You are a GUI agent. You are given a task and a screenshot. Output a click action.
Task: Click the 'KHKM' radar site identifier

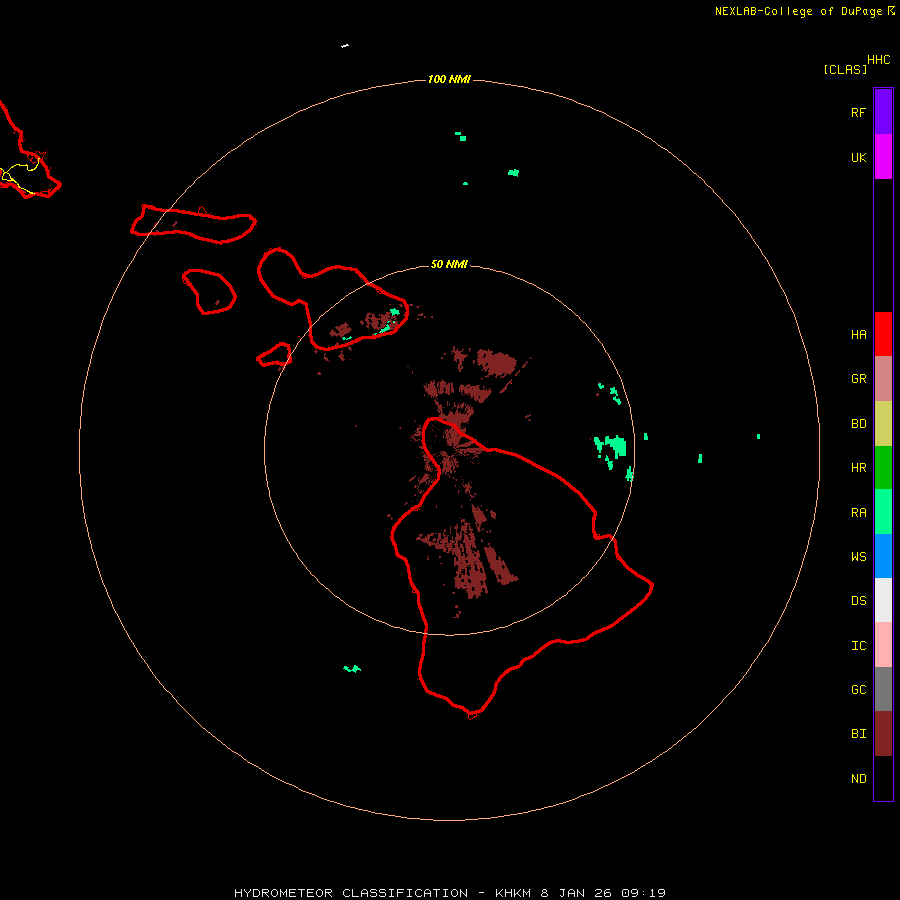click(513, 893)
